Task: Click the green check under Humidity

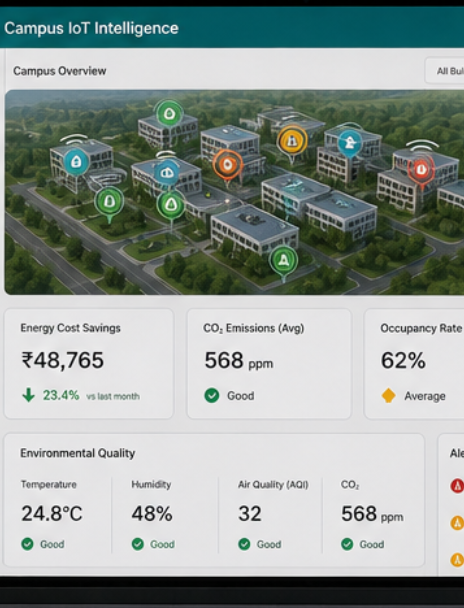Action: (x=138, y=544)
